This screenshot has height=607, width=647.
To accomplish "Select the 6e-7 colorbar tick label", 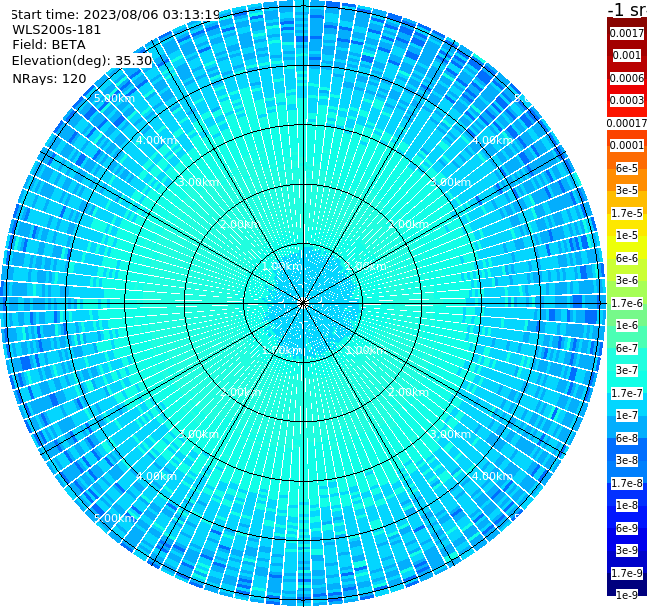I will click(627, 348).
